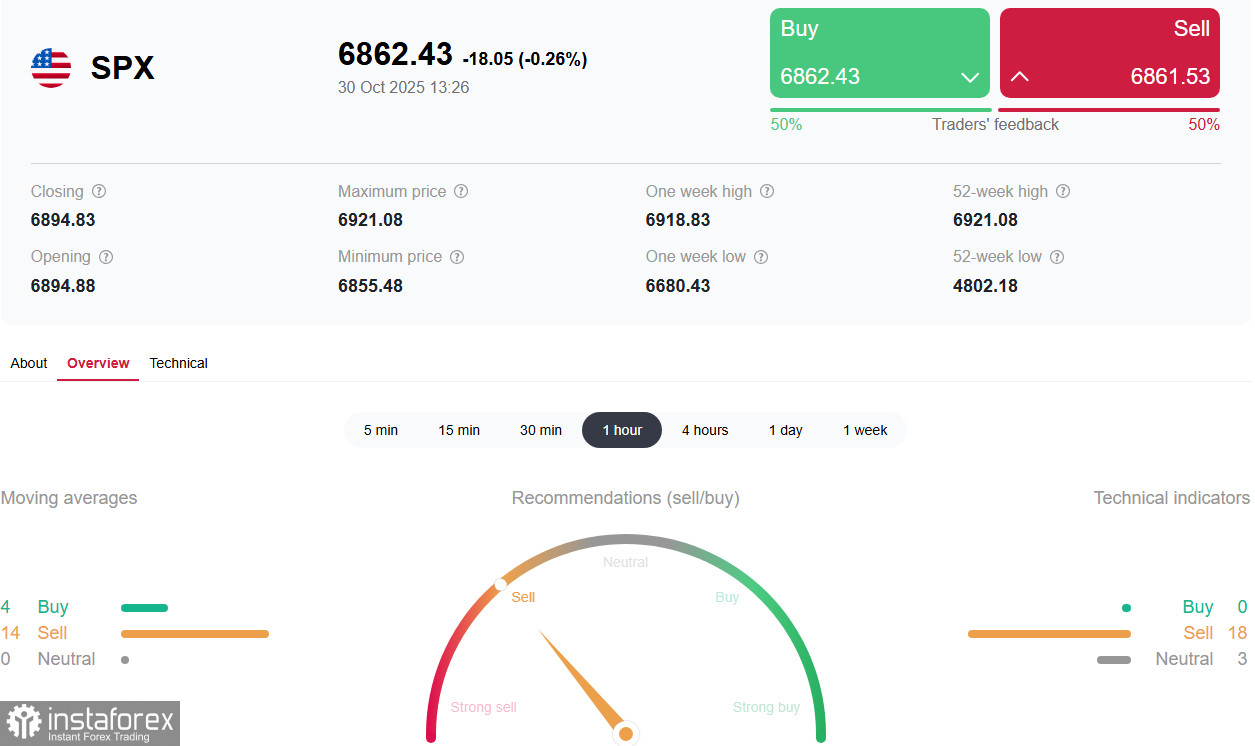This screenshot has width=1255, height=746.
Task: Click the Moving averages heading
Action: click(x=69, y=498)
